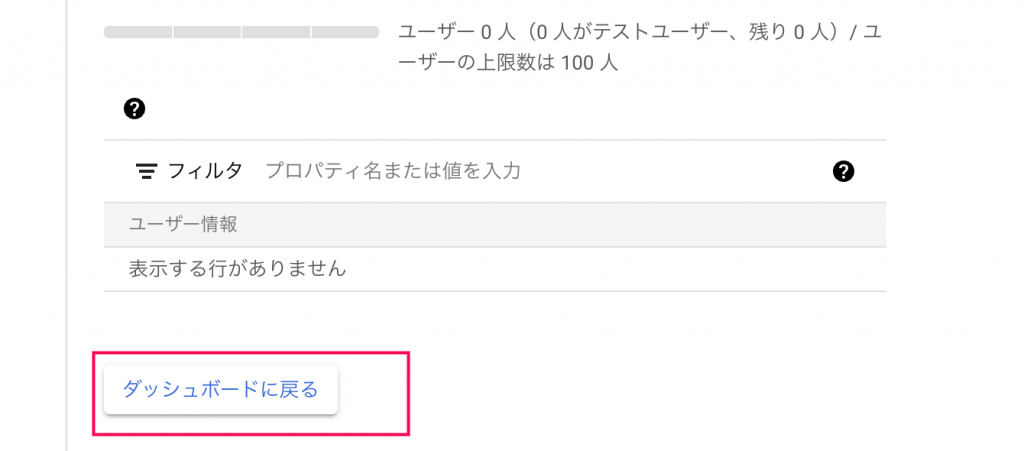The image size is (1024, 451).
Task: Click the first segment of the user quota bar
Action: pos(138,32)
